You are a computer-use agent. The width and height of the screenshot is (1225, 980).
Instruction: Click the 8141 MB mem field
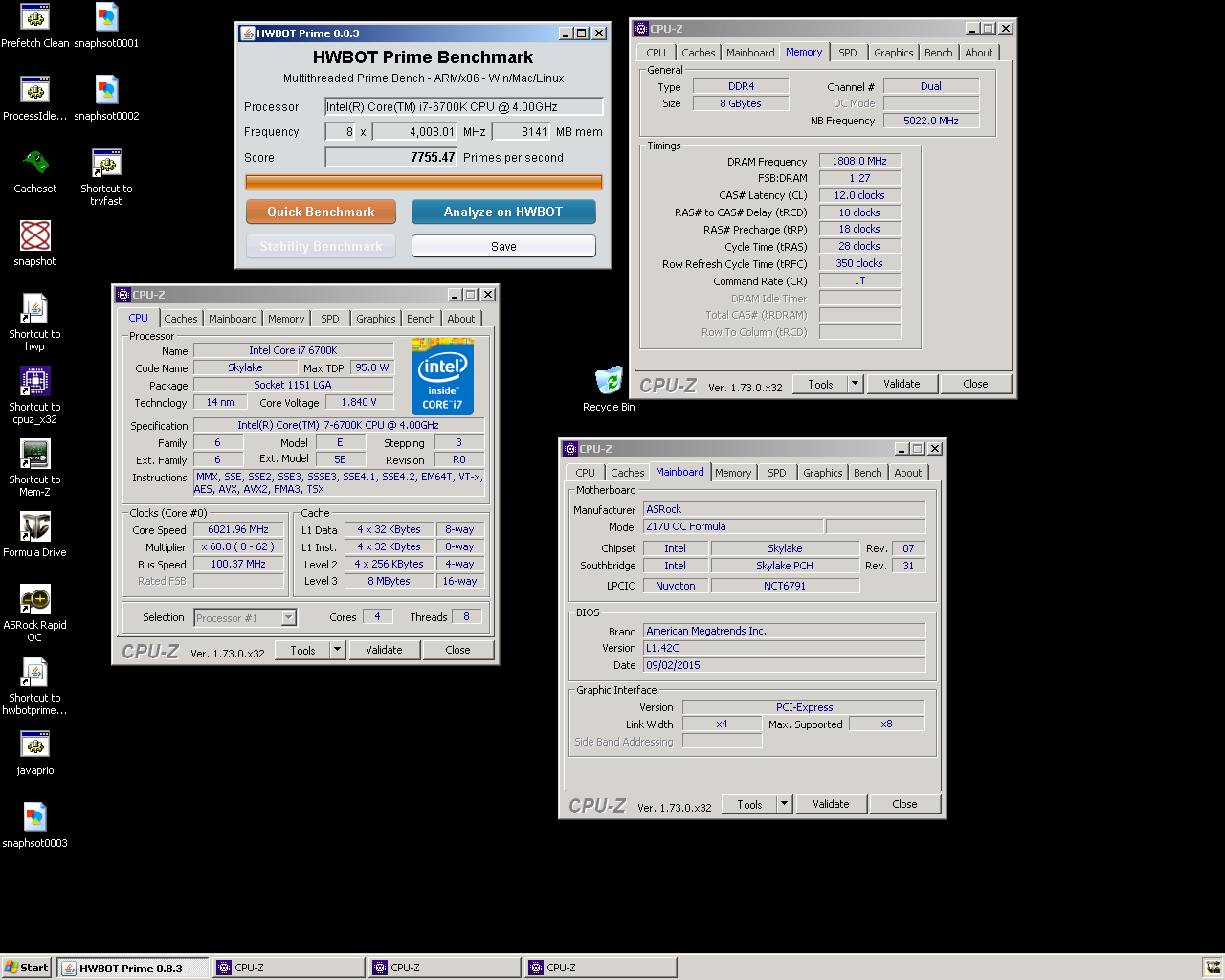[522, 132]
